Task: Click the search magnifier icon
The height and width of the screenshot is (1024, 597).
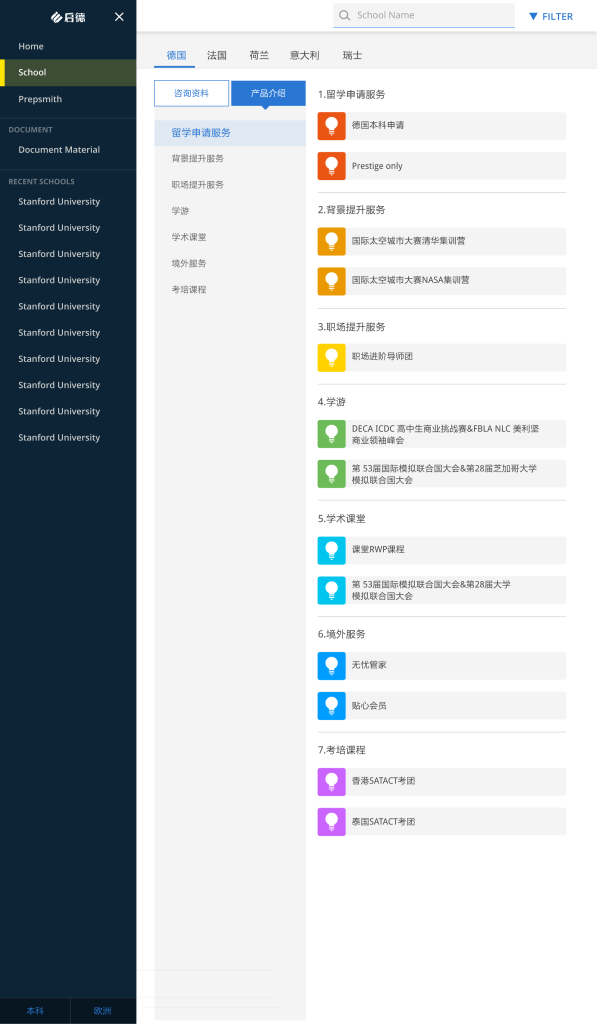Action: tap(344, 16)
